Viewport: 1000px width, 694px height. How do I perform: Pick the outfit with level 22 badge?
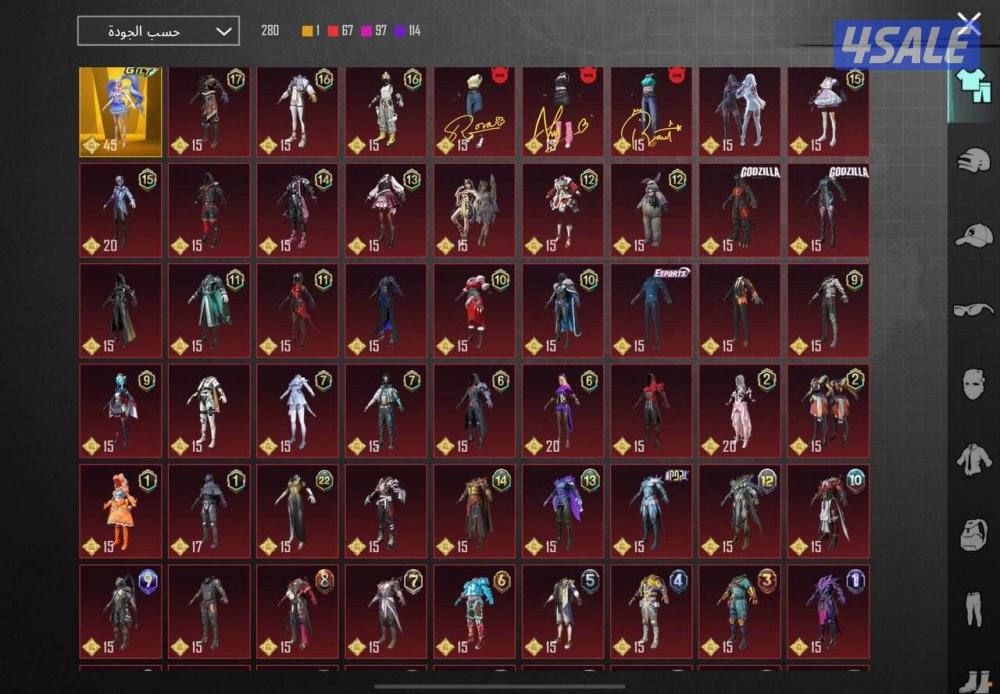click(x=297, y=510)
